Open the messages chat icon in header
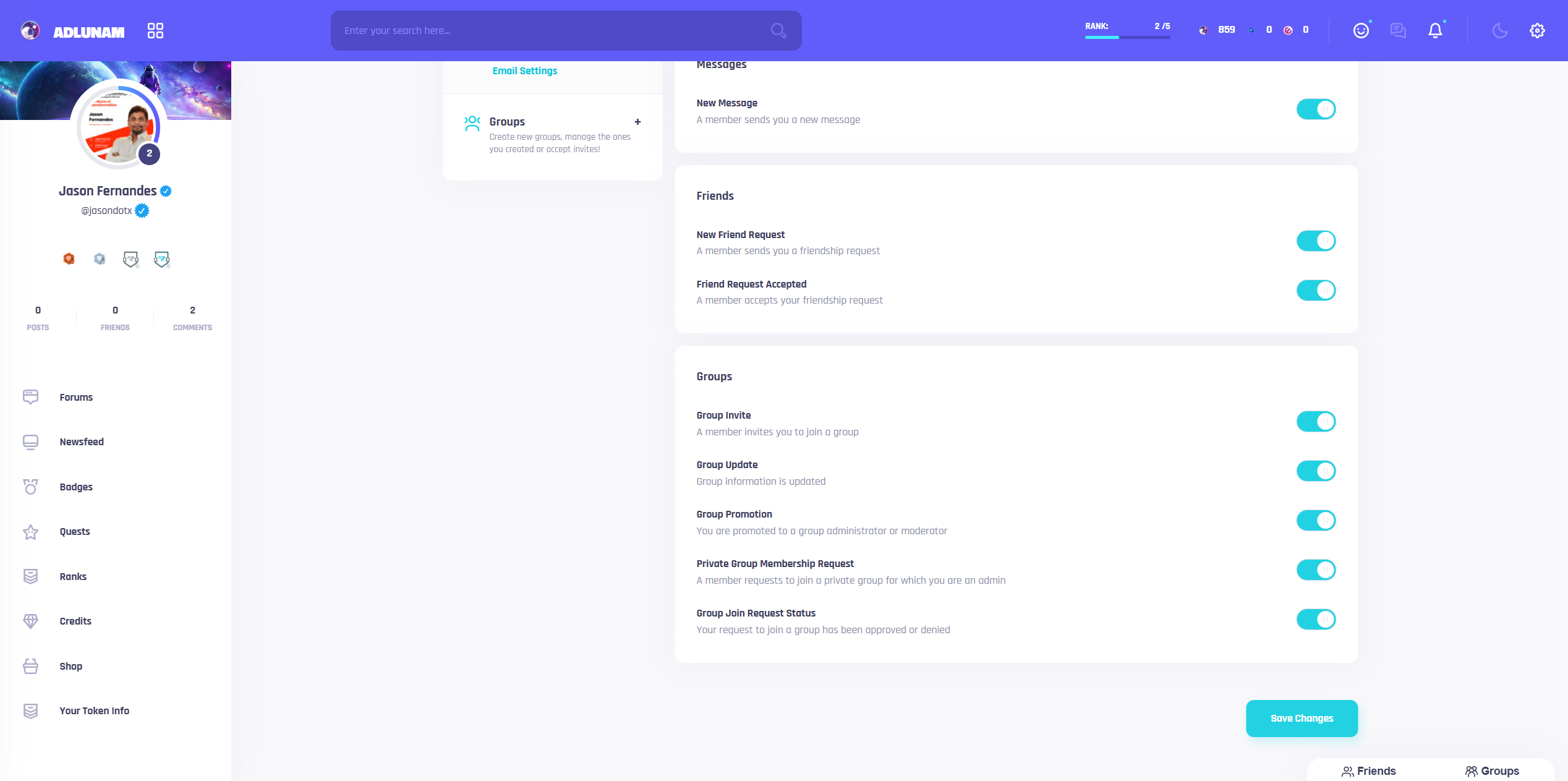The width and height of the screenshot is (1568, 781). click(x=1397, y=30)
